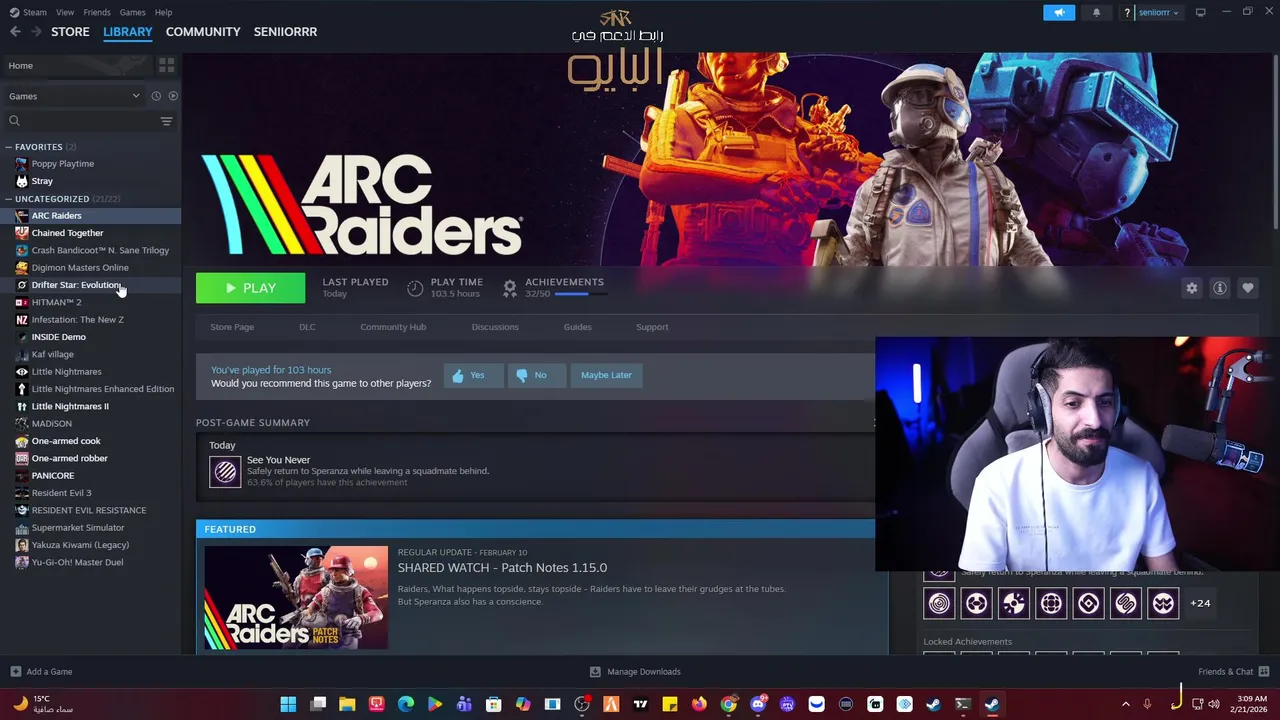The width and height of the screenshot is (1280, 720).
Task: Select Little Nightmares II in the list
Action: coord(70,406)
